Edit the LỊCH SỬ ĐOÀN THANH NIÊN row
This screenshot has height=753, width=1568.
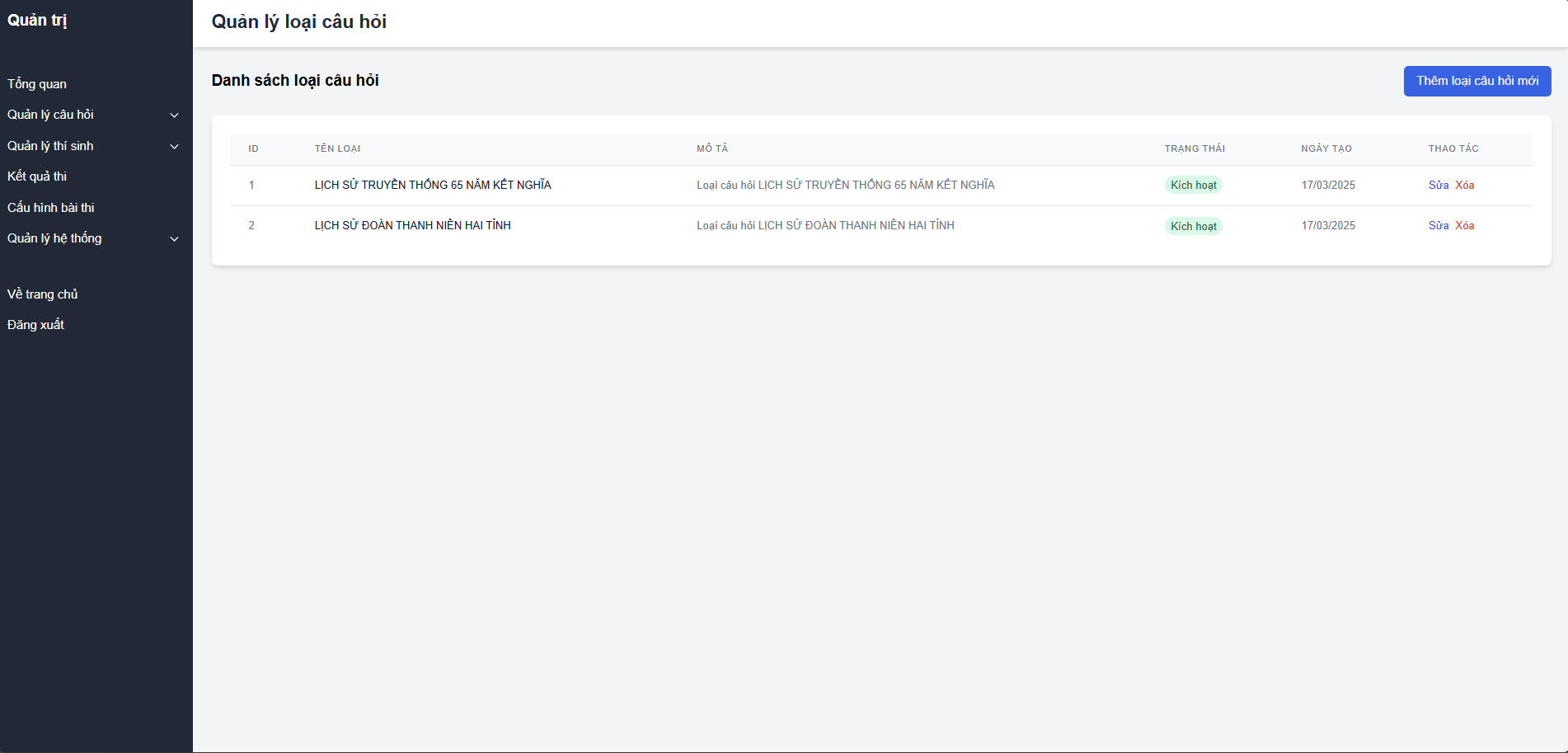tap(1438, 226)
